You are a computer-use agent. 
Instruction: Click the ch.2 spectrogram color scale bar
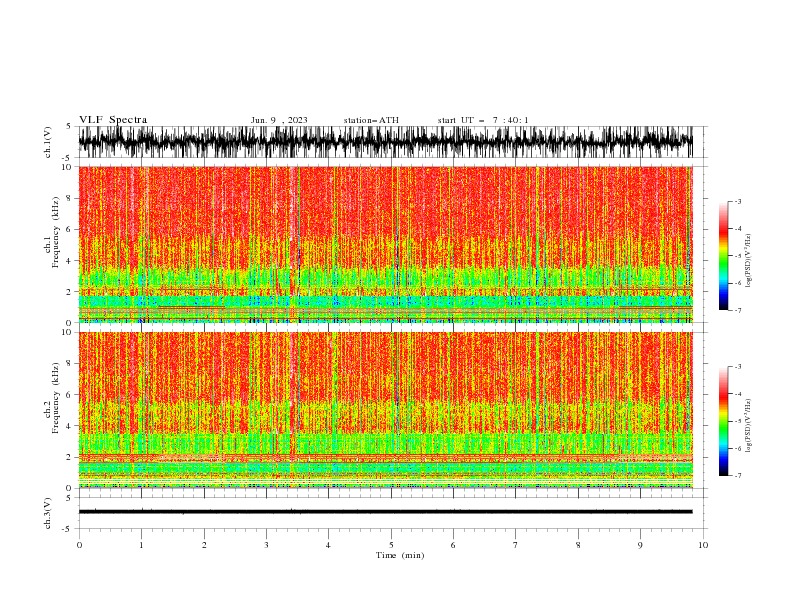click(723, 421)
